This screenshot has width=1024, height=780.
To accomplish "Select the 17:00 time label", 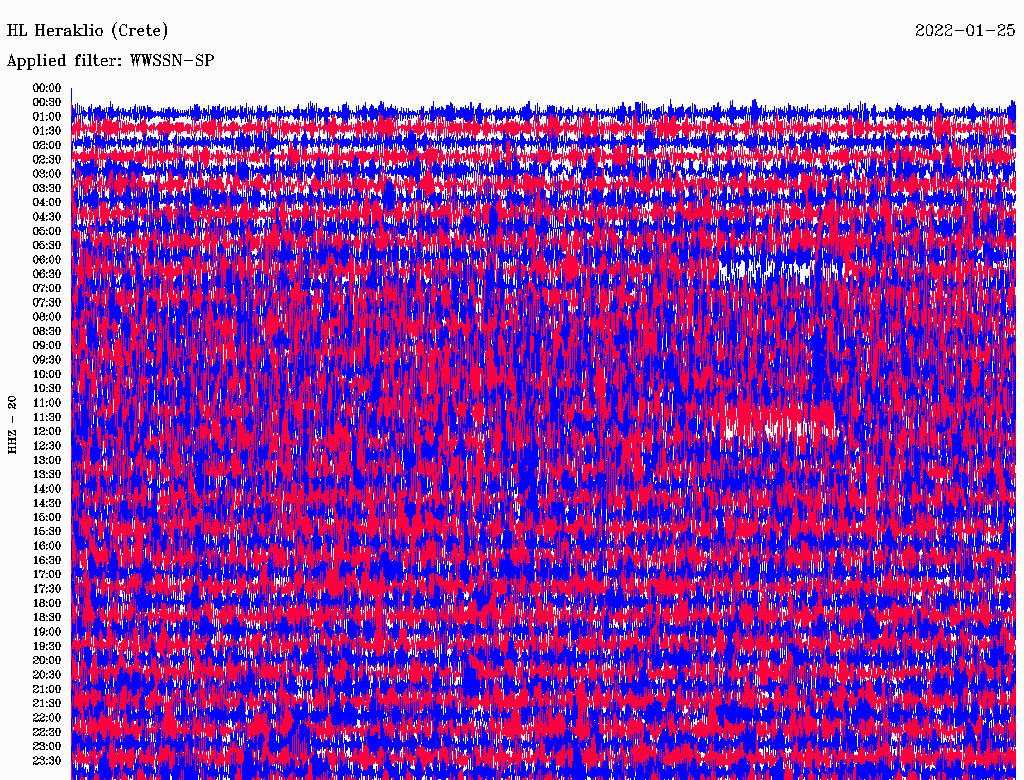I will pyautogui.click(x=47, y=574).
